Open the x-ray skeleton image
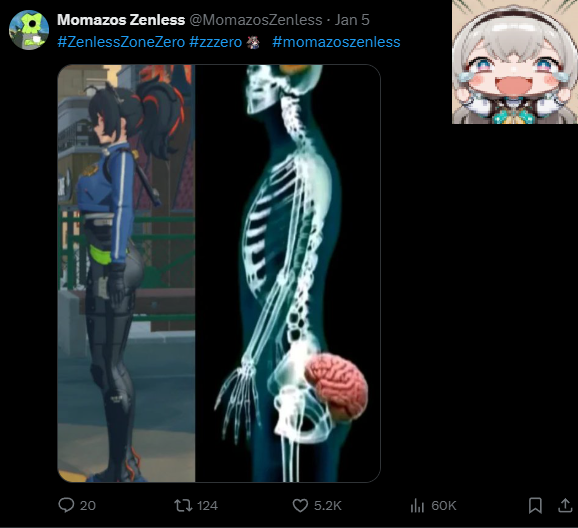Viewport: 578px width, 528px height. tap(288, 273)
